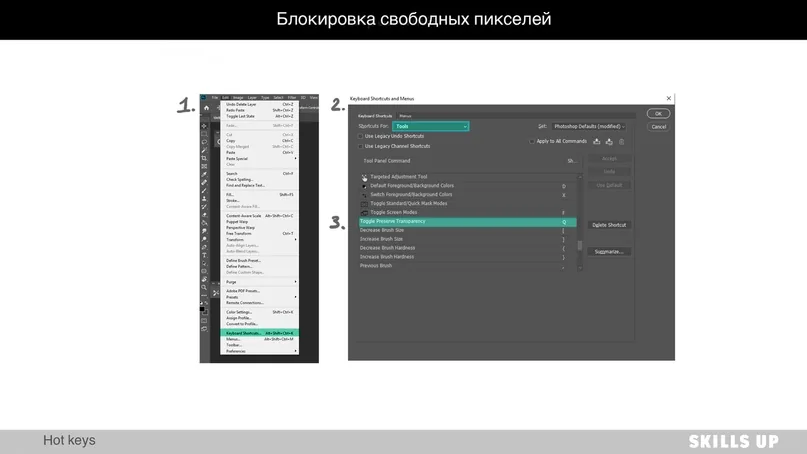Screen dimensions: 807x454
Task: Select the Eraser tool
Action: (204, 215)
